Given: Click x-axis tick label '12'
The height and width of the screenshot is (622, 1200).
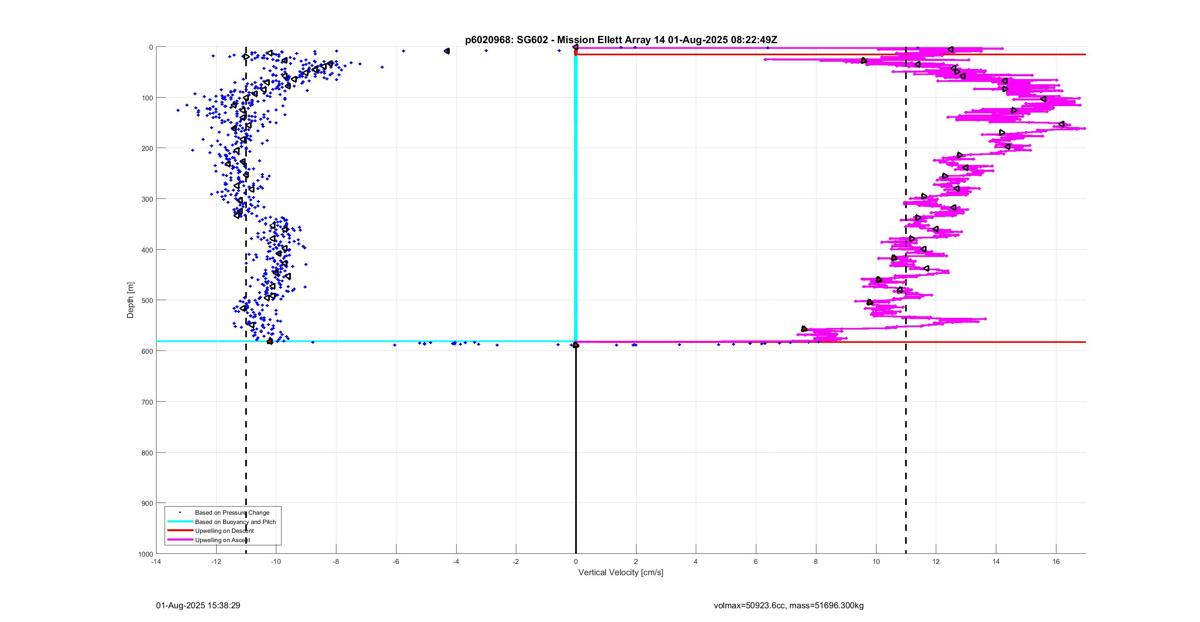Looking at the screenshot, I should 936,561.
